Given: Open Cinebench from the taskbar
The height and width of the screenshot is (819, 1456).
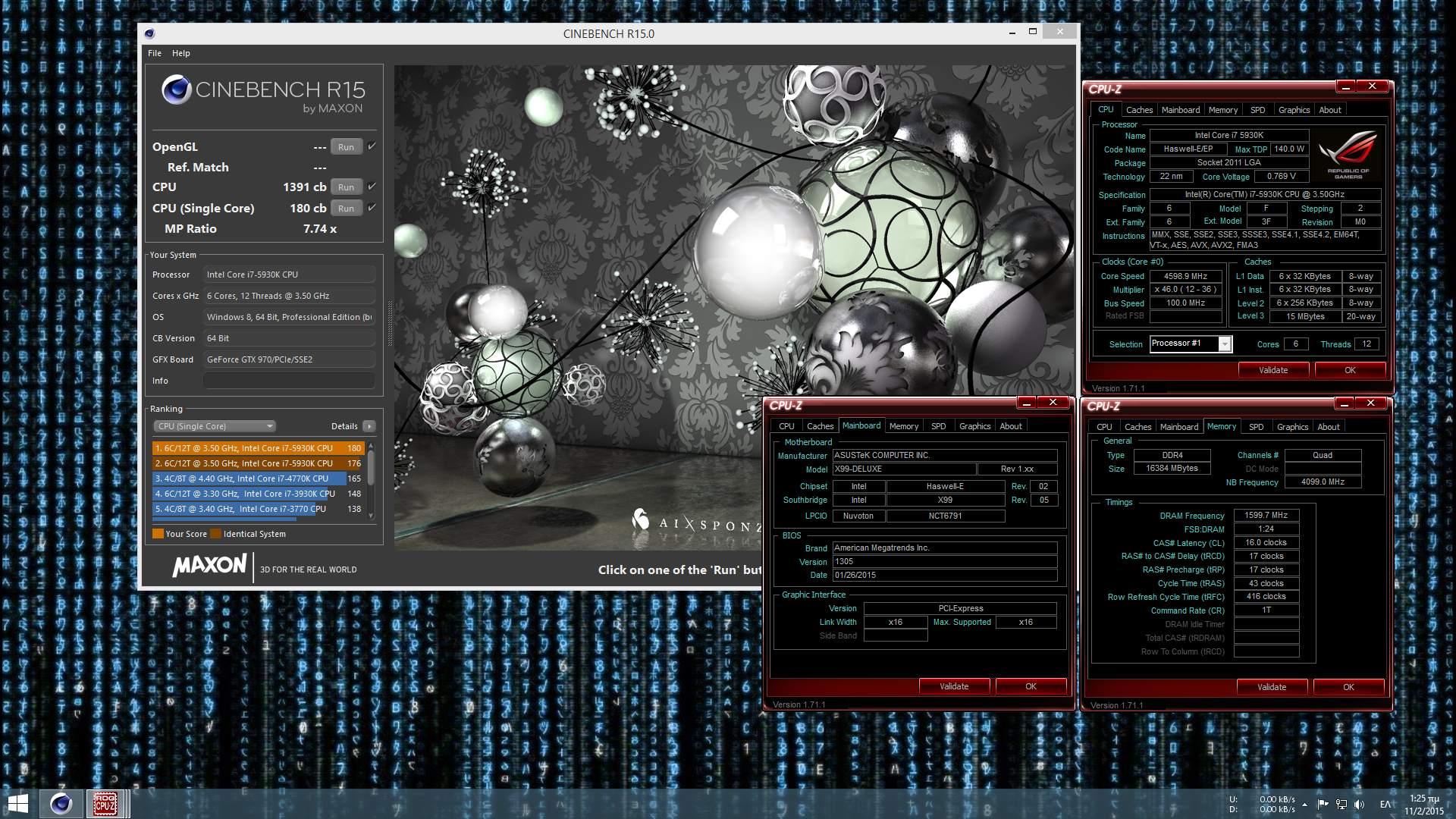Looking at the screenshot, I should coord(61,804).
